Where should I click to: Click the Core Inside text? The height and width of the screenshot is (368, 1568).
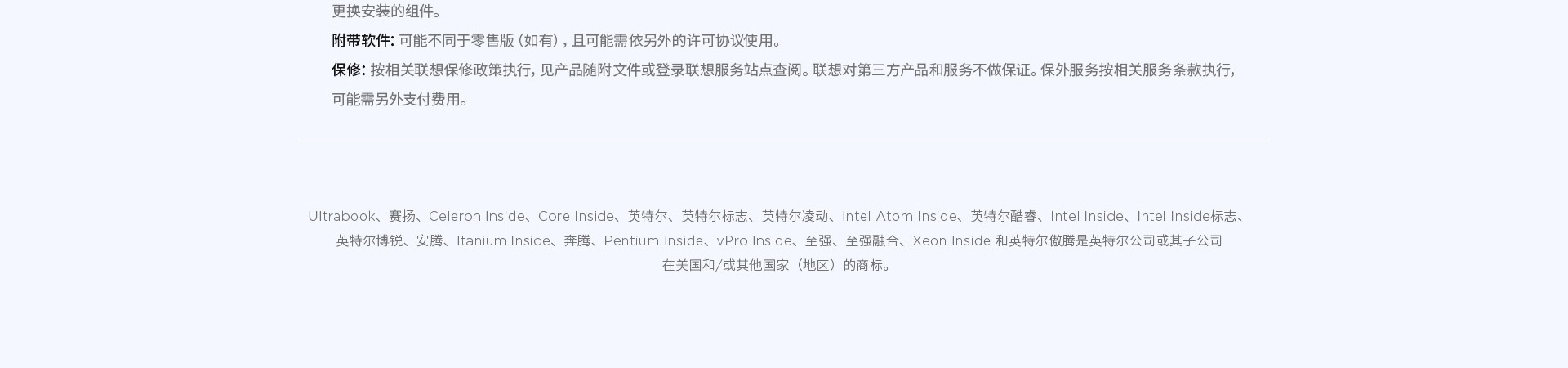tap(576, 217)
